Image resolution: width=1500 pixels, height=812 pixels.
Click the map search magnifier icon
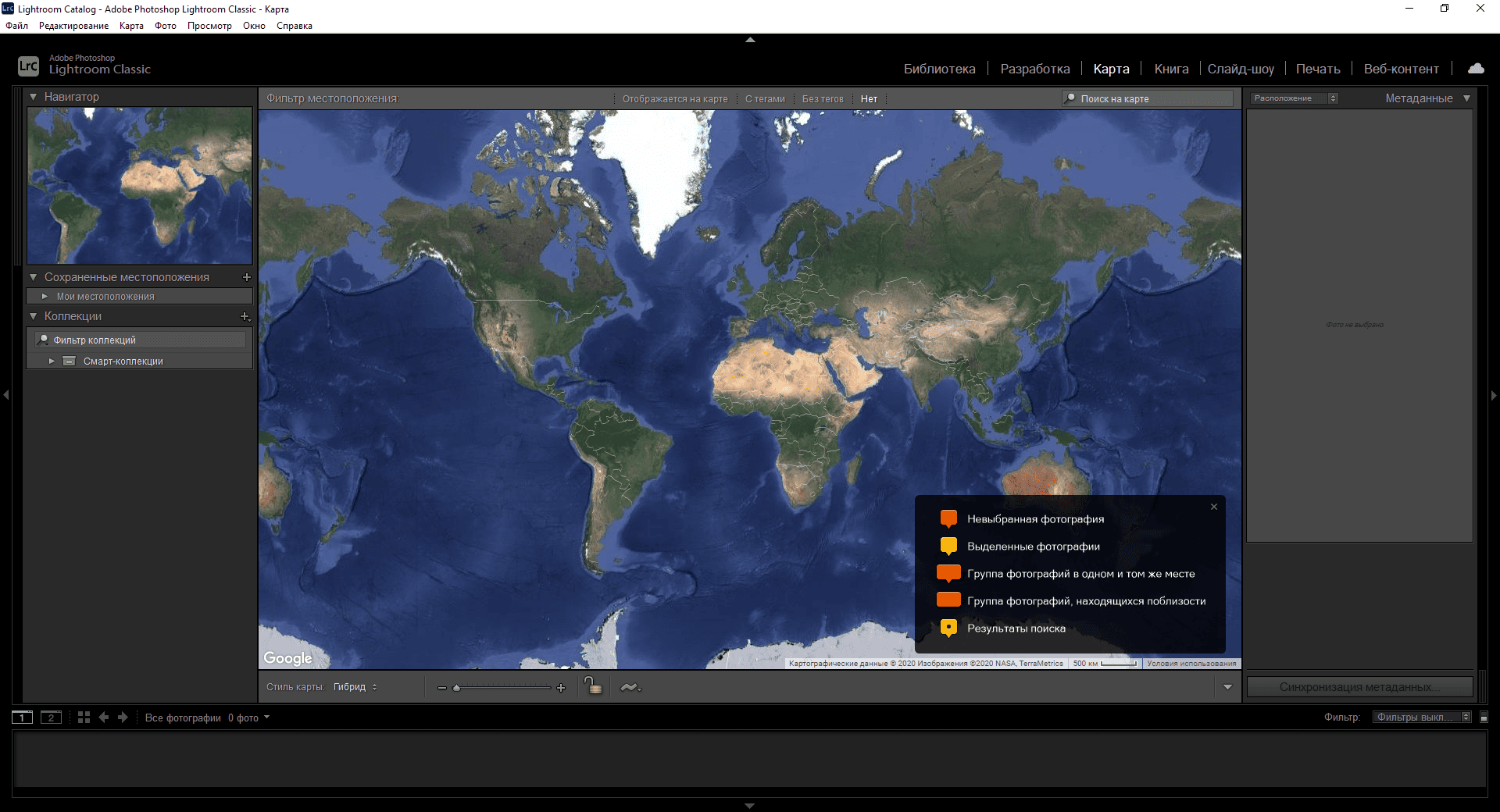tap(1070, 98)
